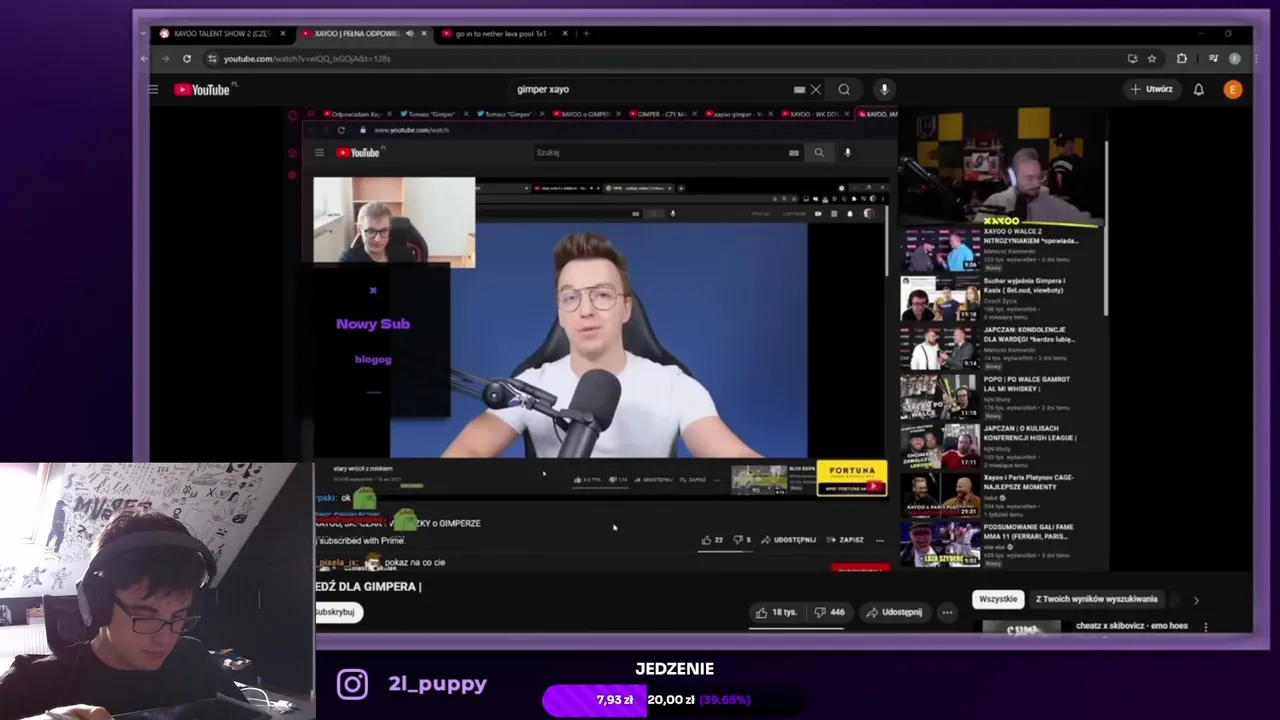The height and width of the screenshot is (720, 1280).
Task: Open XAYOO O WALCE Z NITROZYNIAKIEM video thumbnail
Action: coord(940,250)
